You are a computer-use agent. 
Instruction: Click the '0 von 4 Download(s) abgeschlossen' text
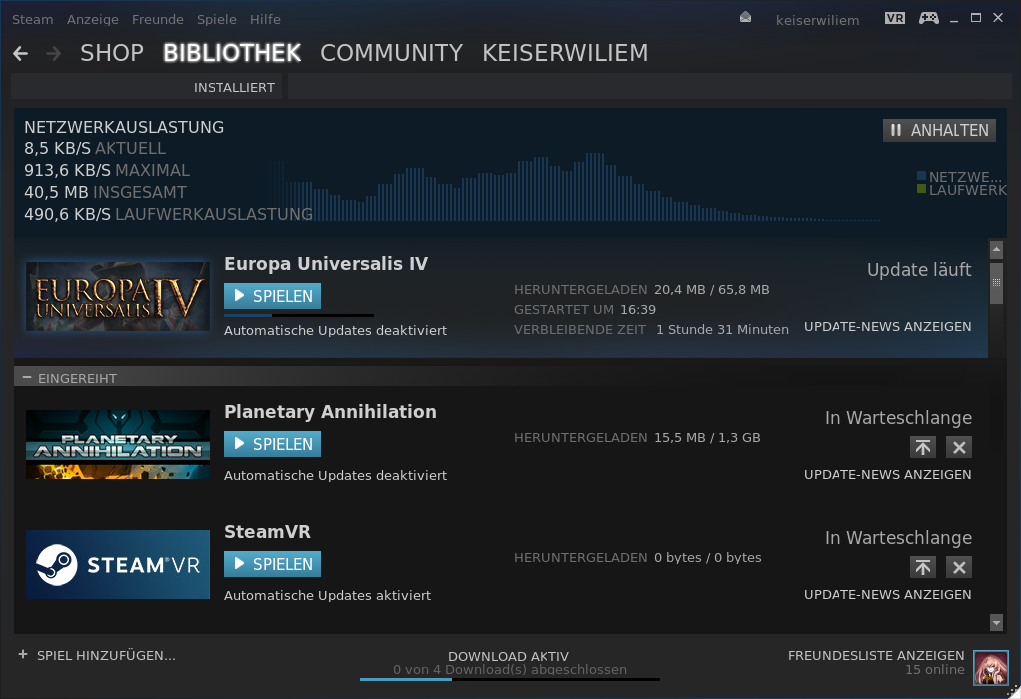coord(510,670)
